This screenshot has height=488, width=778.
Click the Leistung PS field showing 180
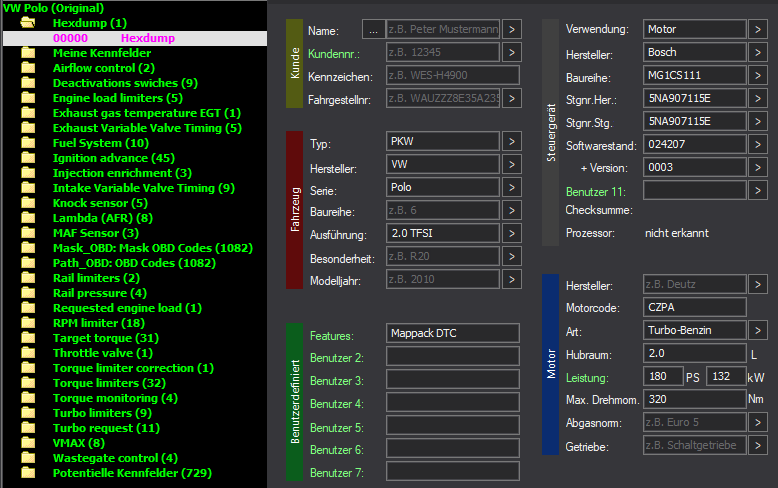tap(663, 376)
